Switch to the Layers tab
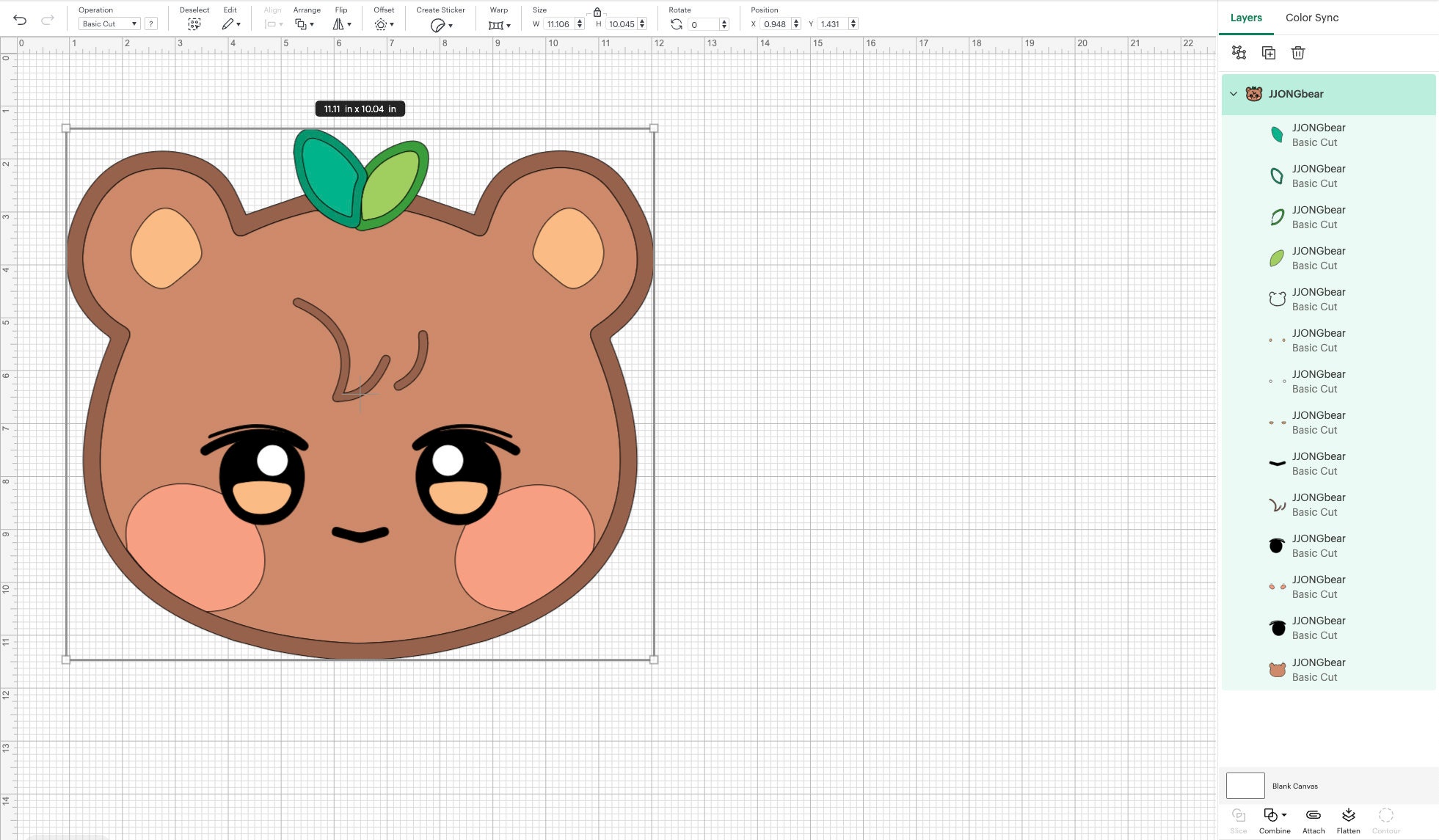This screenshot has height=840, width=1439. (1246, 18)
